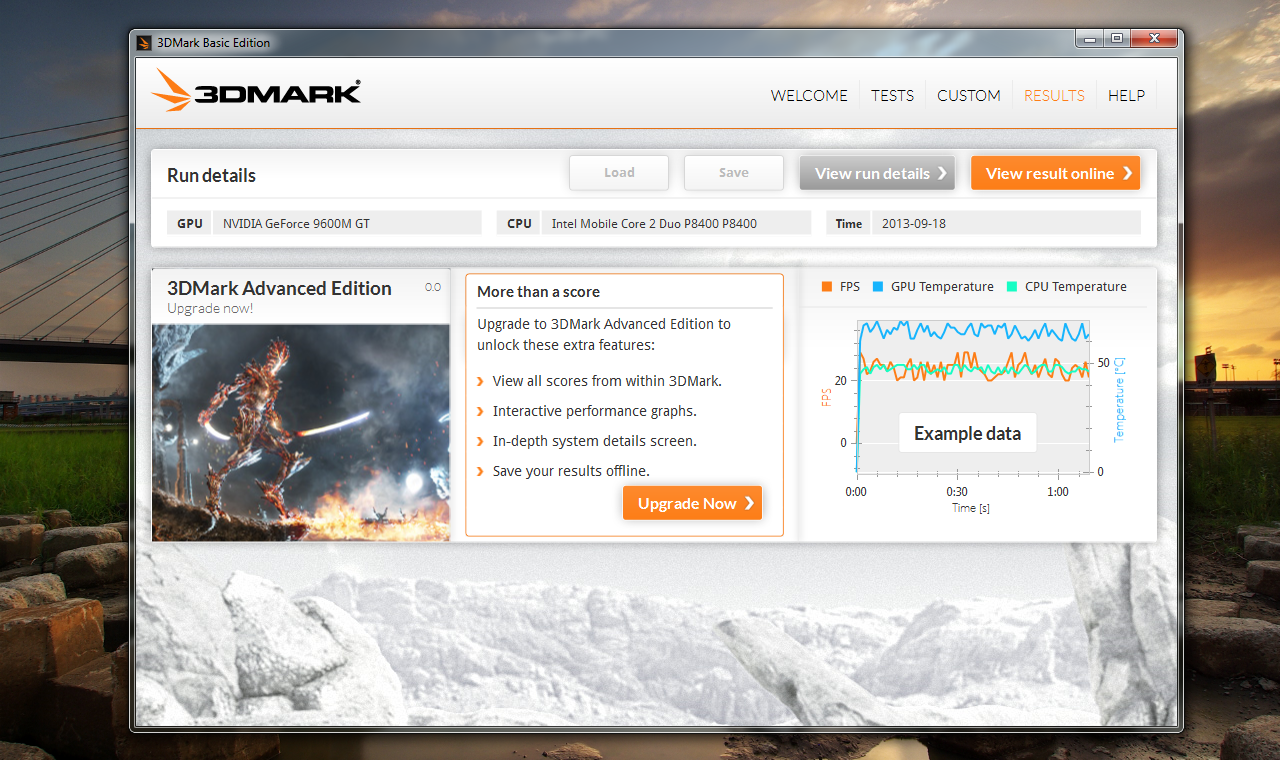Image resolution: width=1280 pixels, height=760 pixels.
Task: Click the blue GPU Temperature legend square
Action: click(x=879, y=287)
